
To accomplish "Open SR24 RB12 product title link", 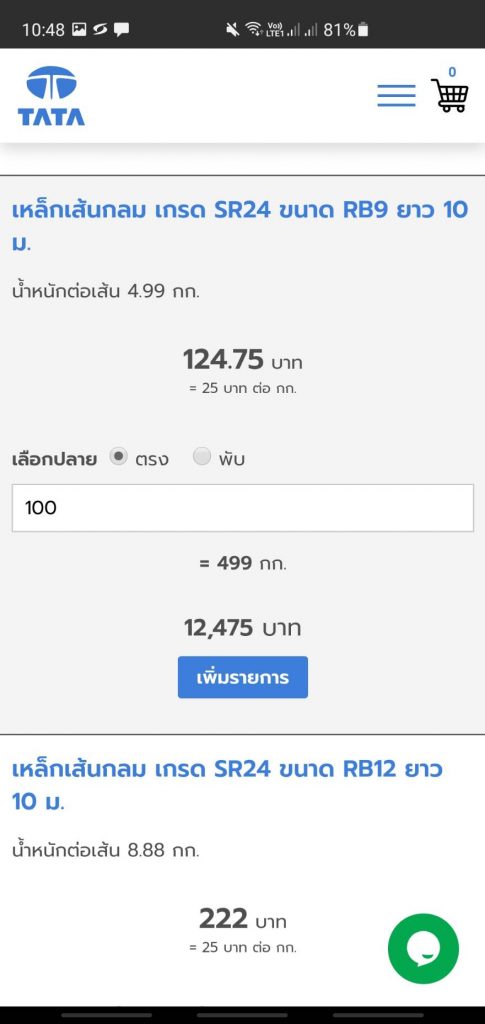I will [227, 784].
